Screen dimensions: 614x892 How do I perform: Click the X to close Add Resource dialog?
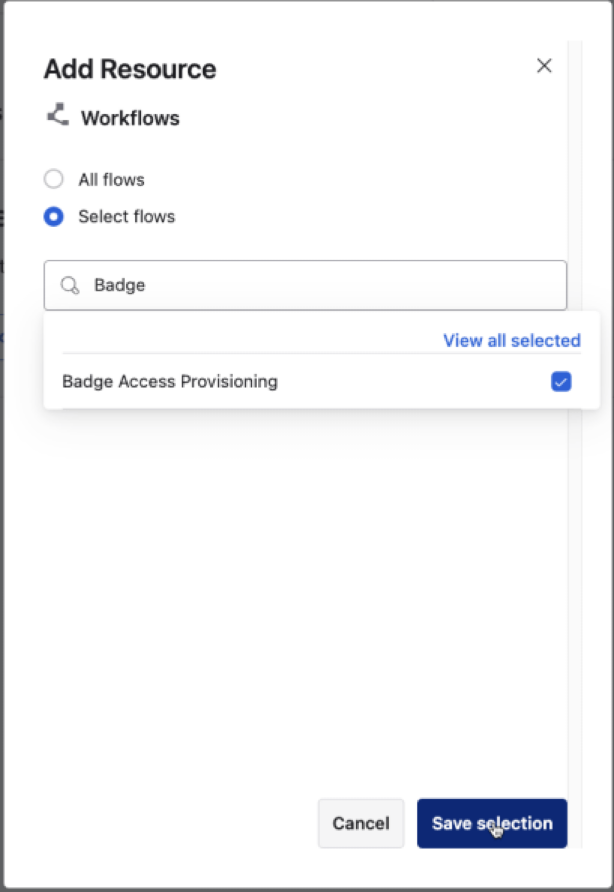pyautogui.click(x=544, y=65)
